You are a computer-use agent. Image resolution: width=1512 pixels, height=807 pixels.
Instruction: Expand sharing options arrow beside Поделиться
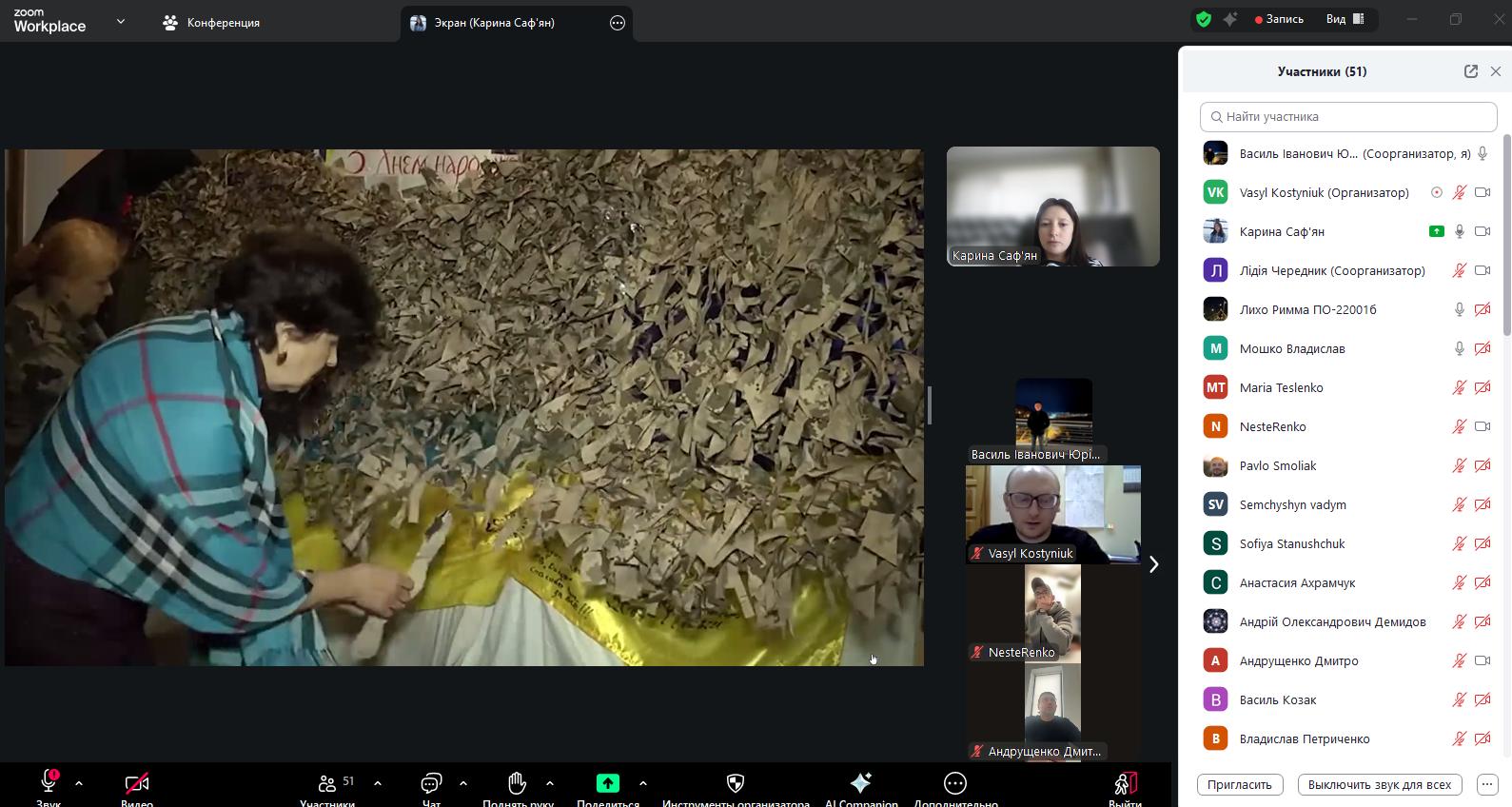643,783
